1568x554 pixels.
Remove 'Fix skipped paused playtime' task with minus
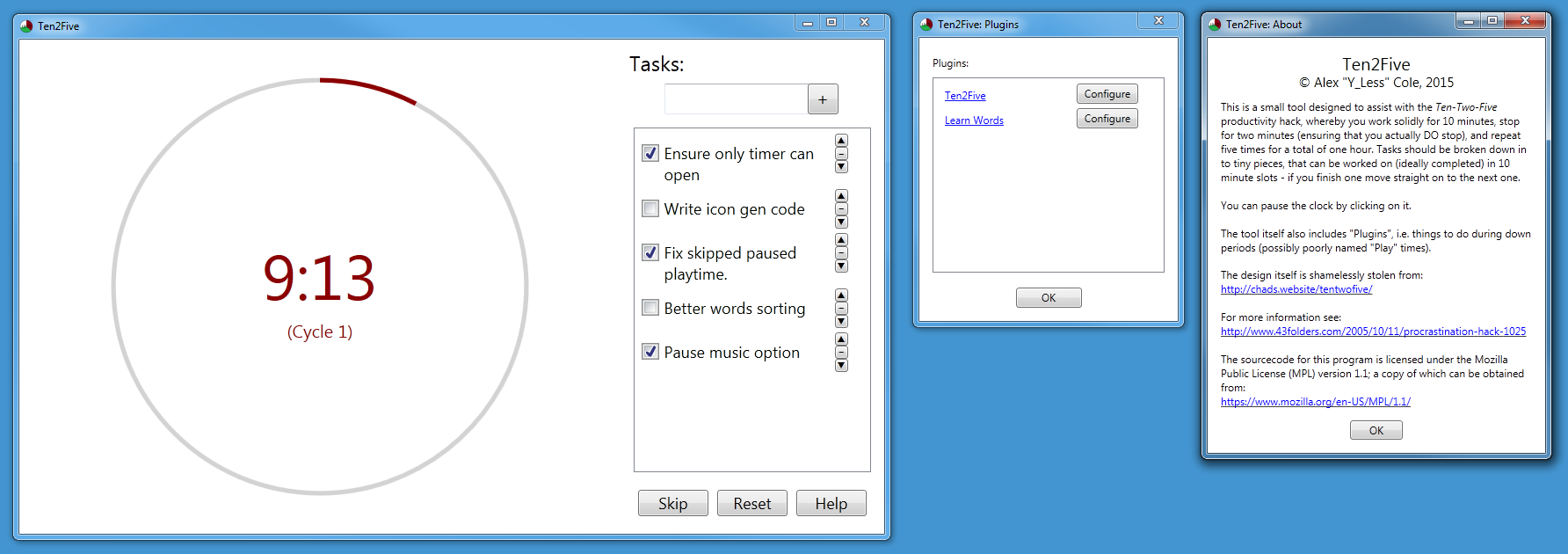coord(841,253)
